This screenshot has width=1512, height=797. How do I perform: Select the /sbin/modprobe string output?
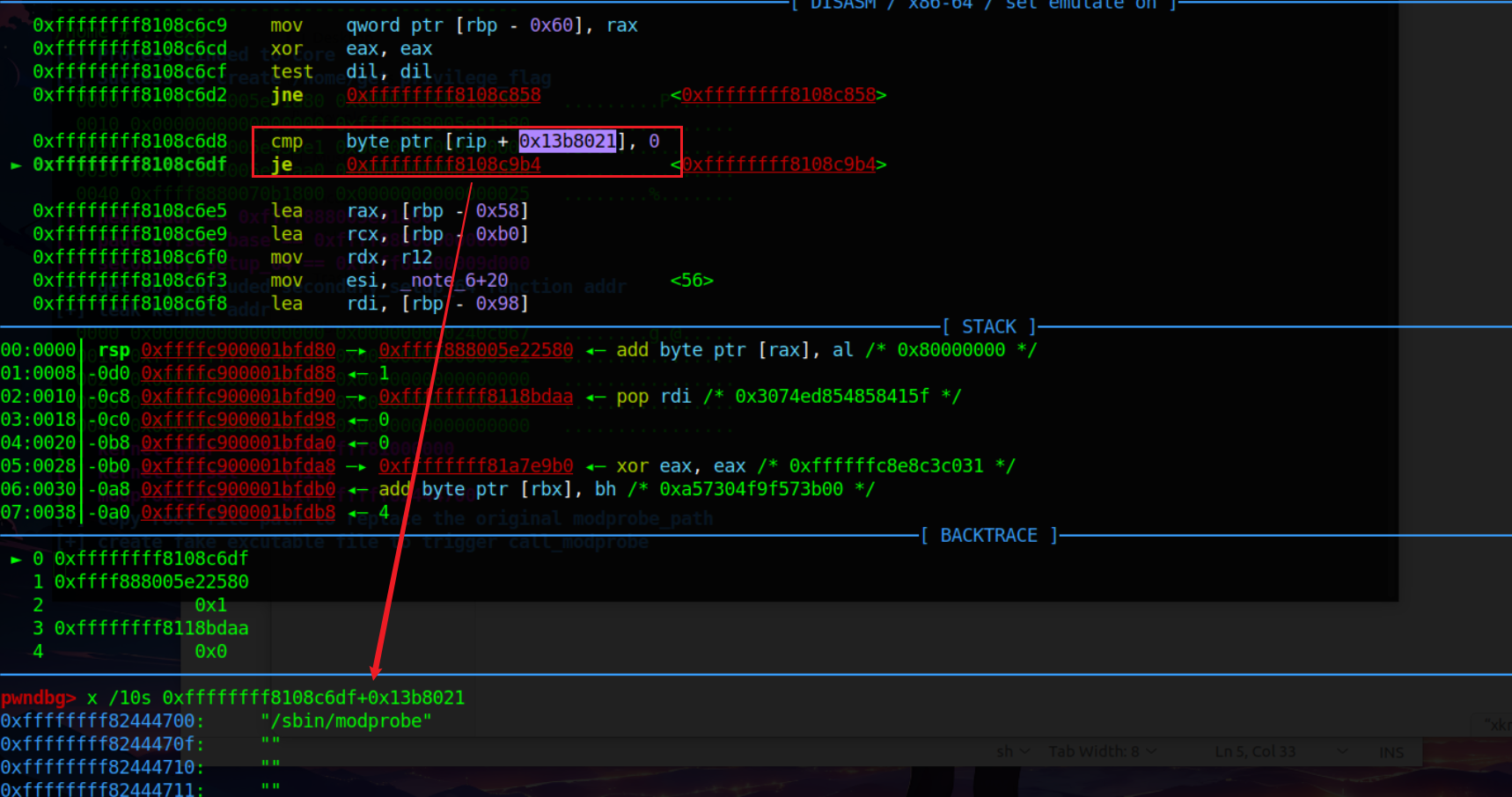[348, 720]
